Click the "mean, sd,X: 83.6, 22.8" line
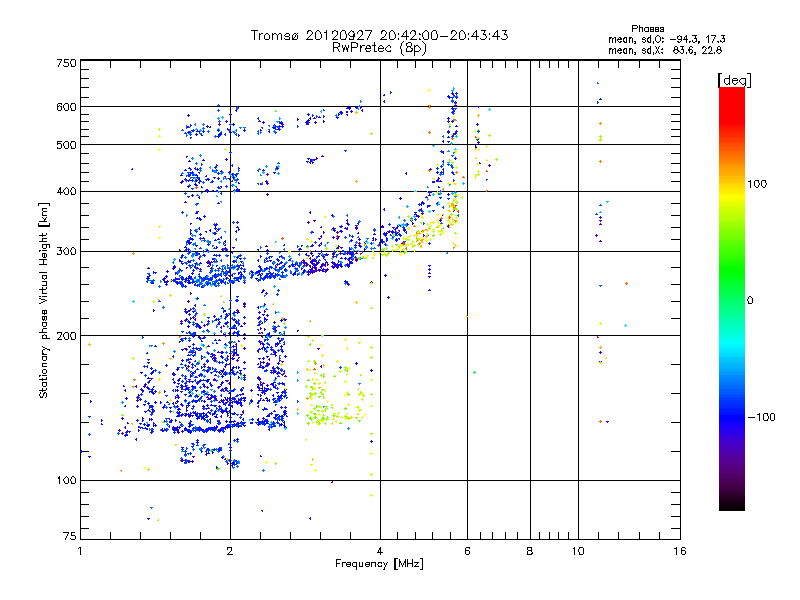Screen dimensions: 800x600 coord(665,50)
